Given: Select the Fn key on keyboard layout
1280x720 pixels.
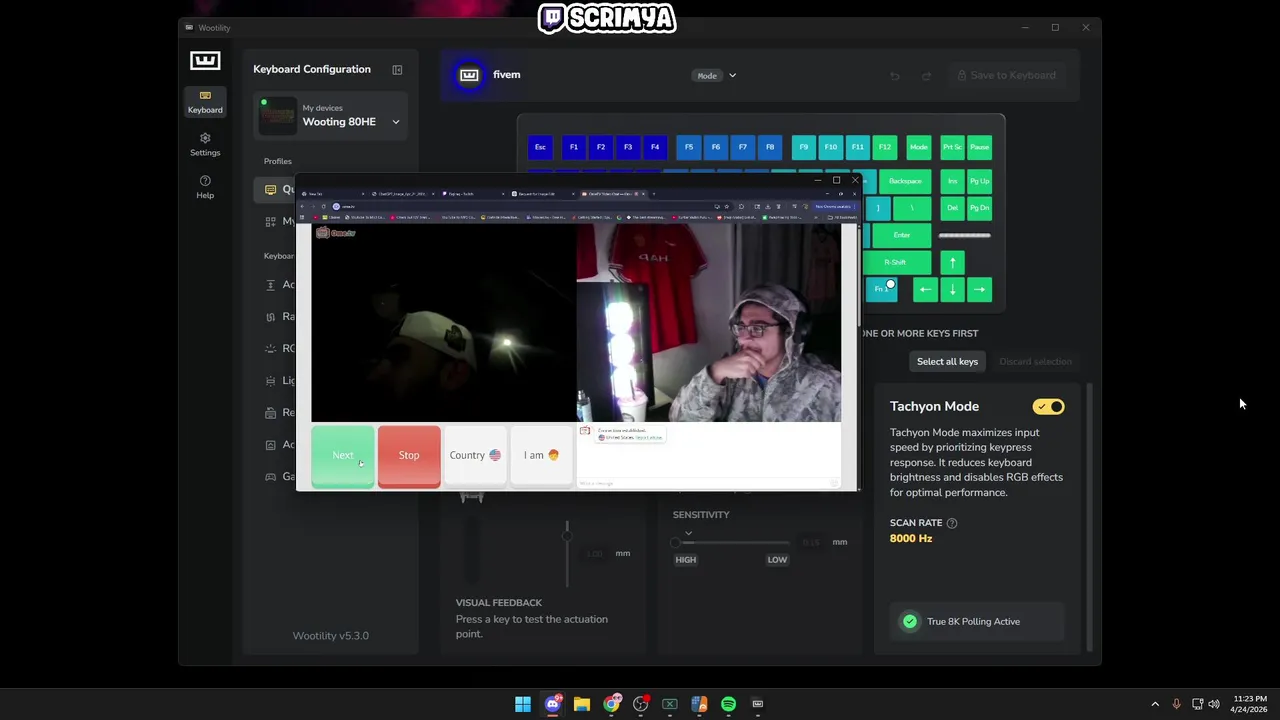Looking at the screenshot, I should click(x=881, y=289).
